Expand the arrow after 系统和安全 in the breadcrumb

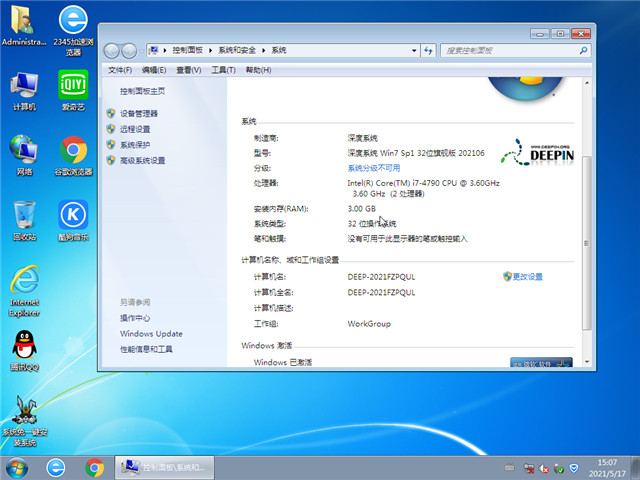[264, 50]
